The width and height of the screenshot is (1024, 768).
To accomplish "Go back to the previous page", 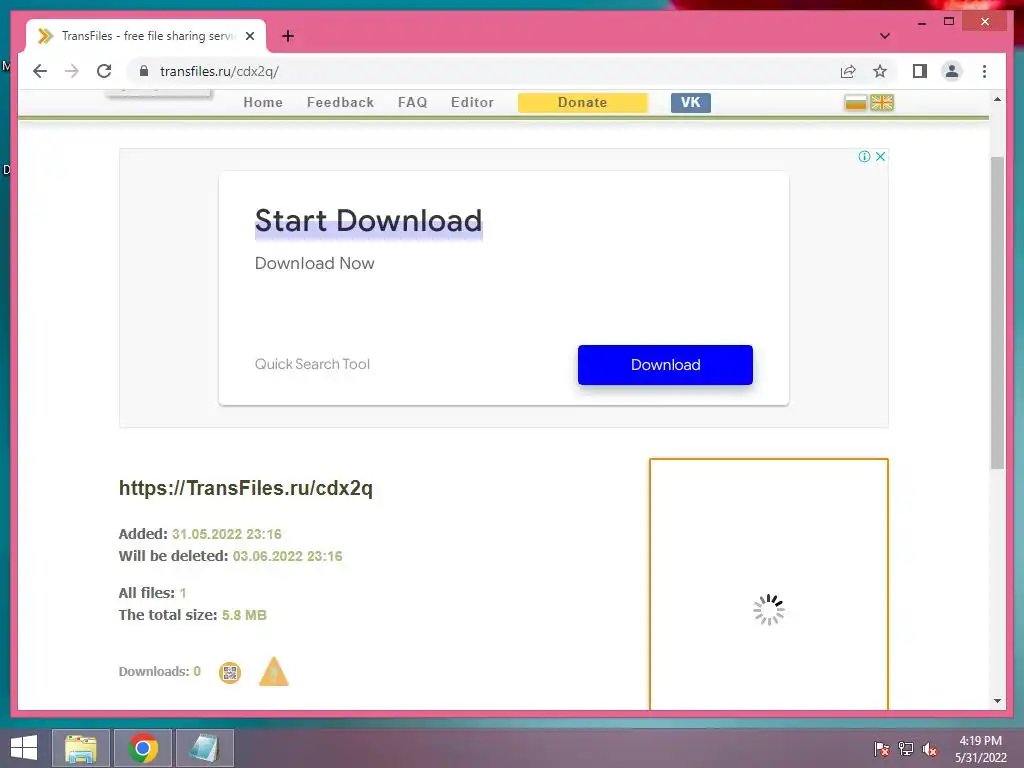I will pos(40,71).
